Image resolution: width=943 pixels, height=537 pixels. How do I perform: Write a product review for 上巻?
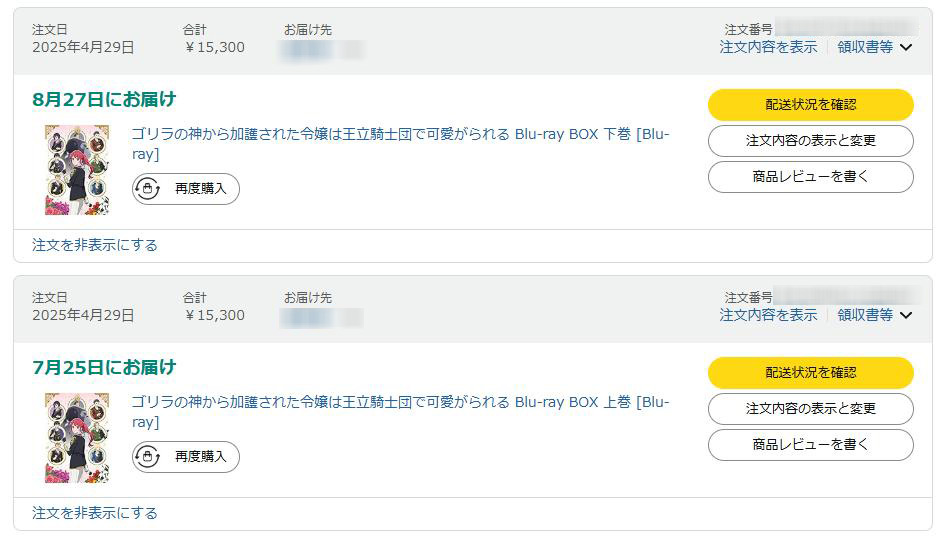[811, 445]
